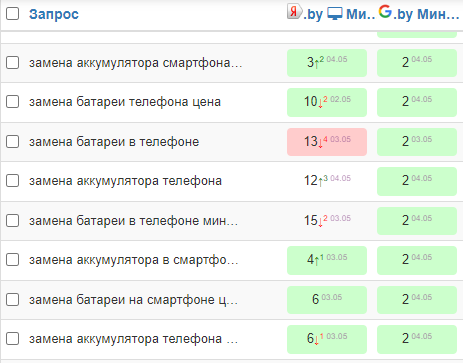Click Yandex position 12 with up arrow
Image resolution: width=463 pixels, height=363 pixels.
coord(327,181)
